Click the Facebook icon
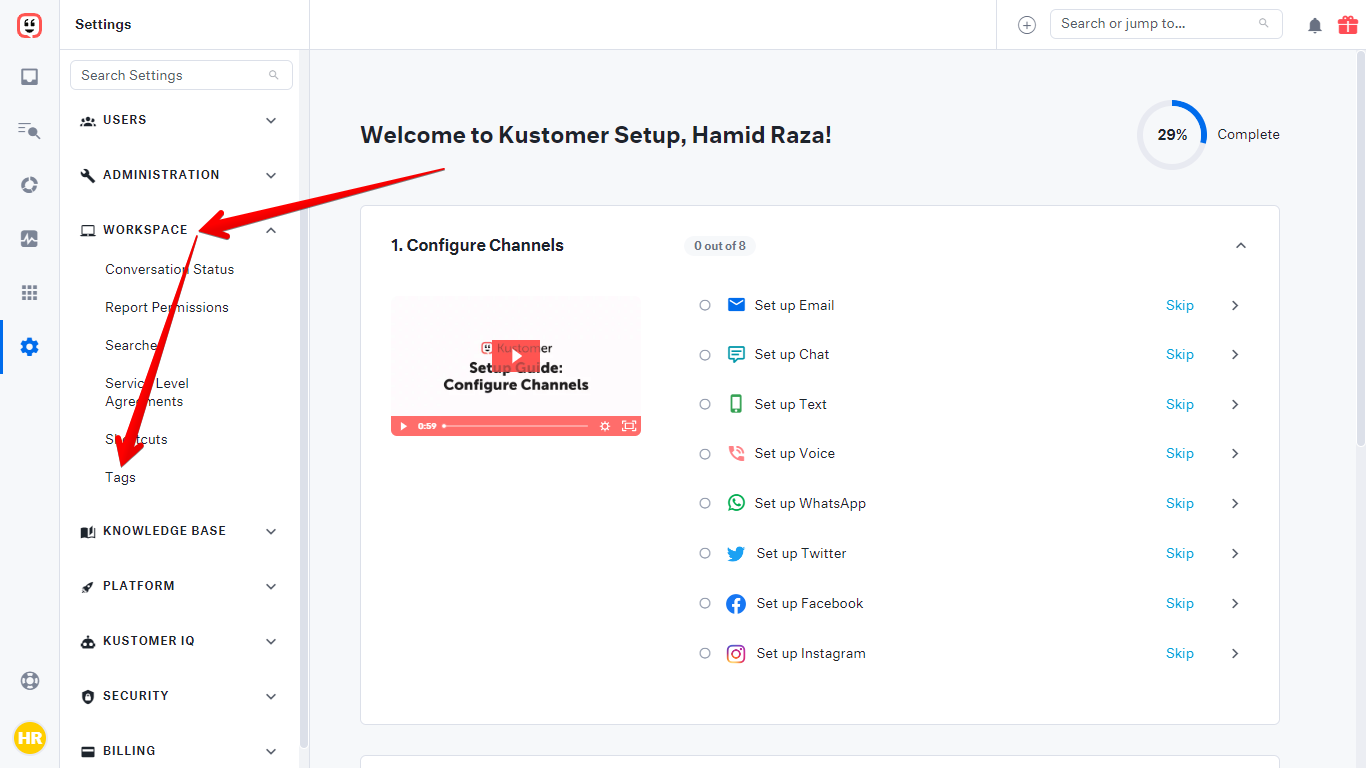The width and height of the screenshot is (1366, 768). (736, 603)
